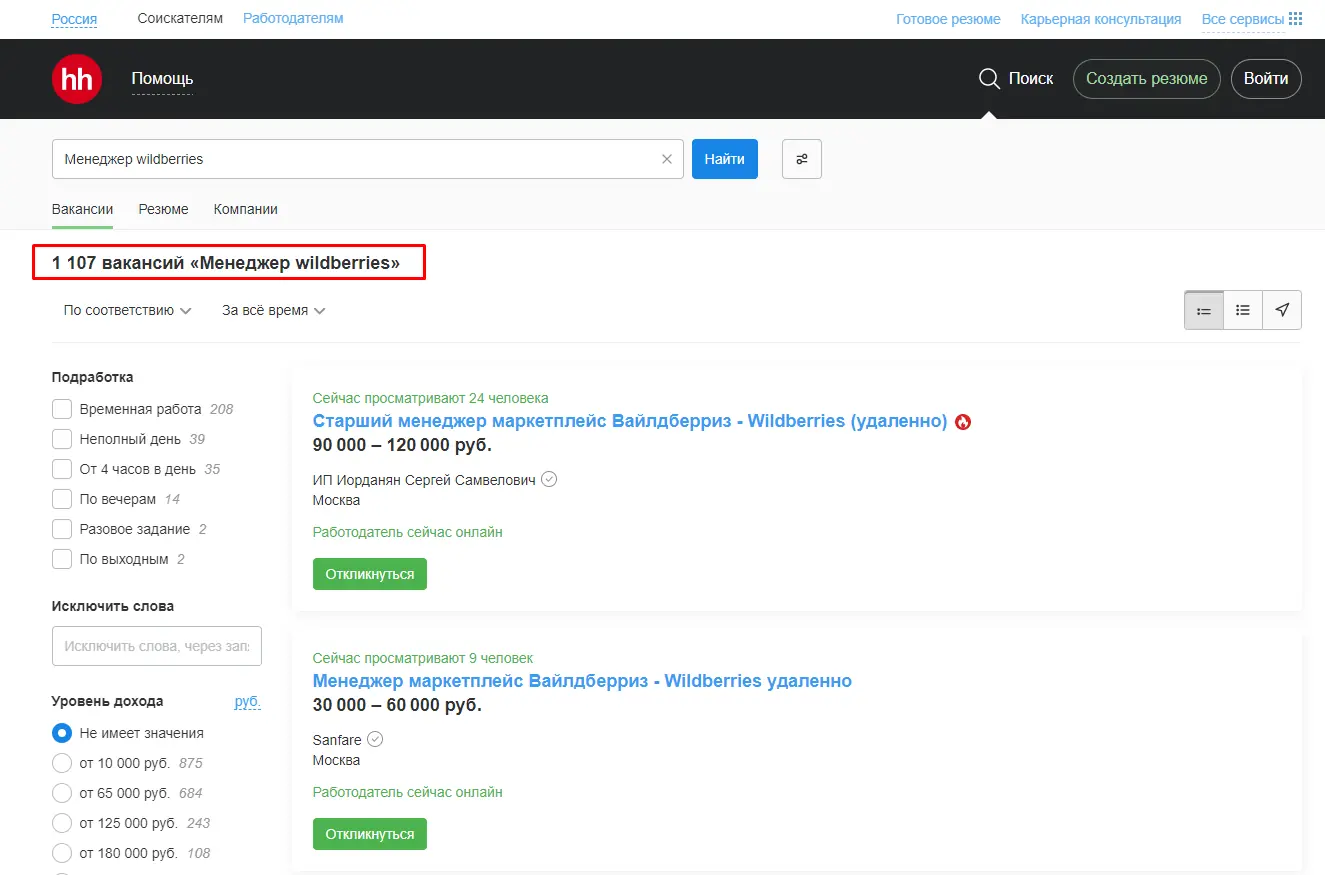The image size is (1325, 875).
Task: Select от 125 000 руб. income radio
Action: (x=62, y=823)
